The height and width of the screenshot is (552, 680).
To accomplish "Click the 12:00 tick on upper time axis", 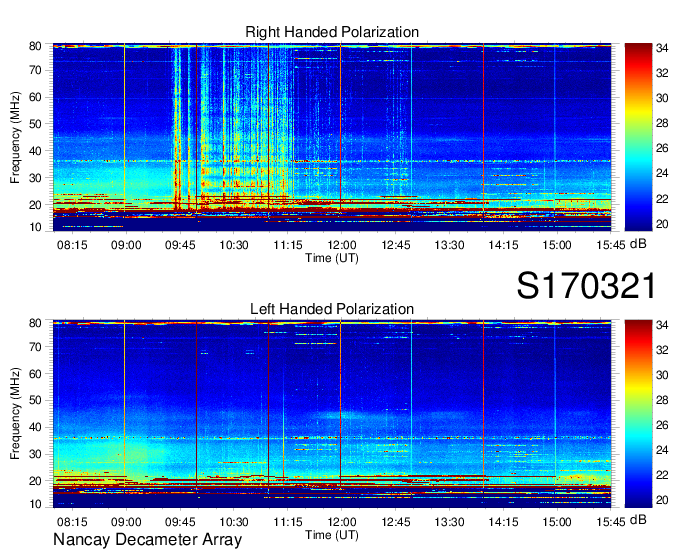I will pos(342,245).
